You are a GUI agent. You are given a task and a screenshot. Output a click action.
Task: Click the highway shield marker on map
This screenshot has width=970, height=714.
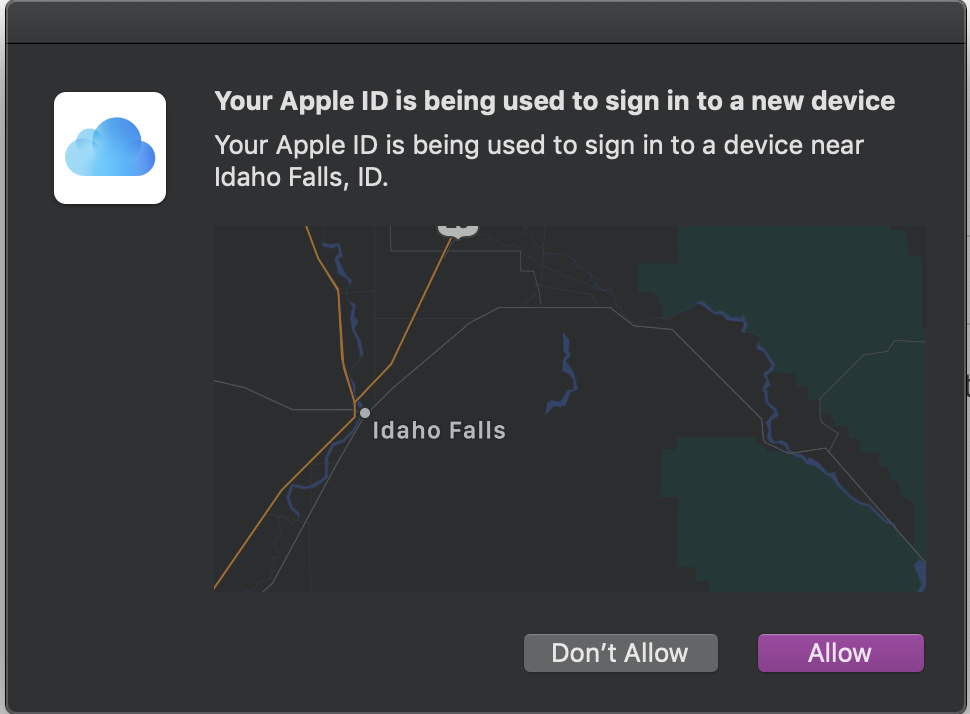458,229
